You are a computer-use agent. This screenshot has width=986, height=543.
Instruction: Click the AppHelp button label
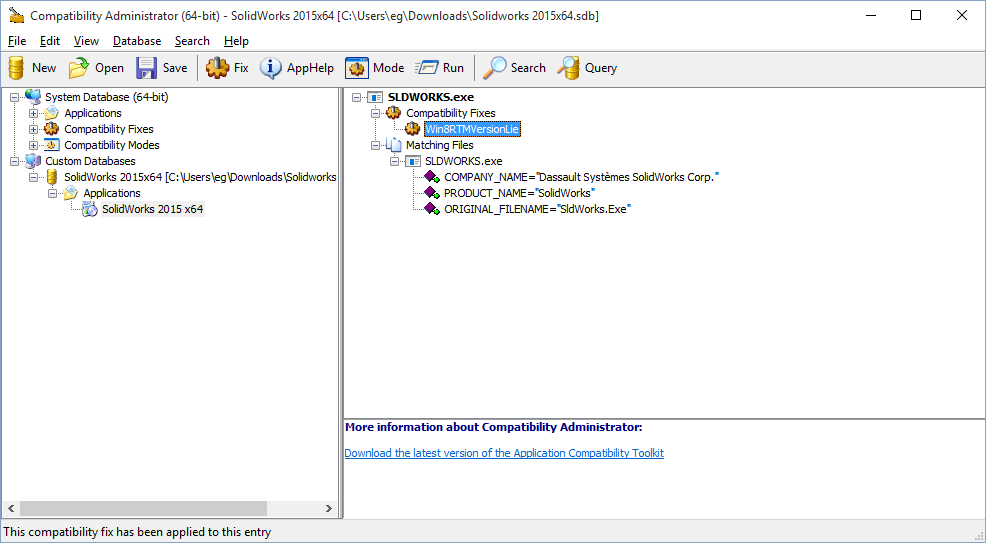310,68
